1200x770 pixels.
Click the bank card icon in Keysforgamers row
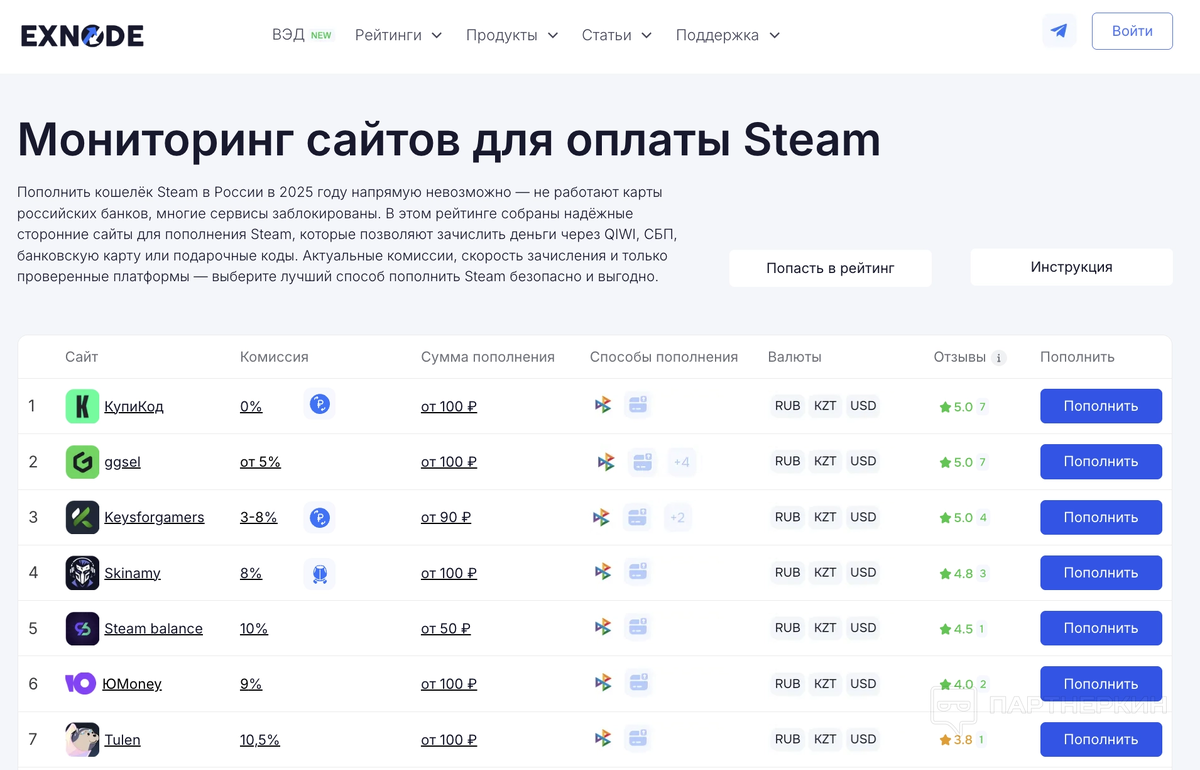click(x=637, y=517)
